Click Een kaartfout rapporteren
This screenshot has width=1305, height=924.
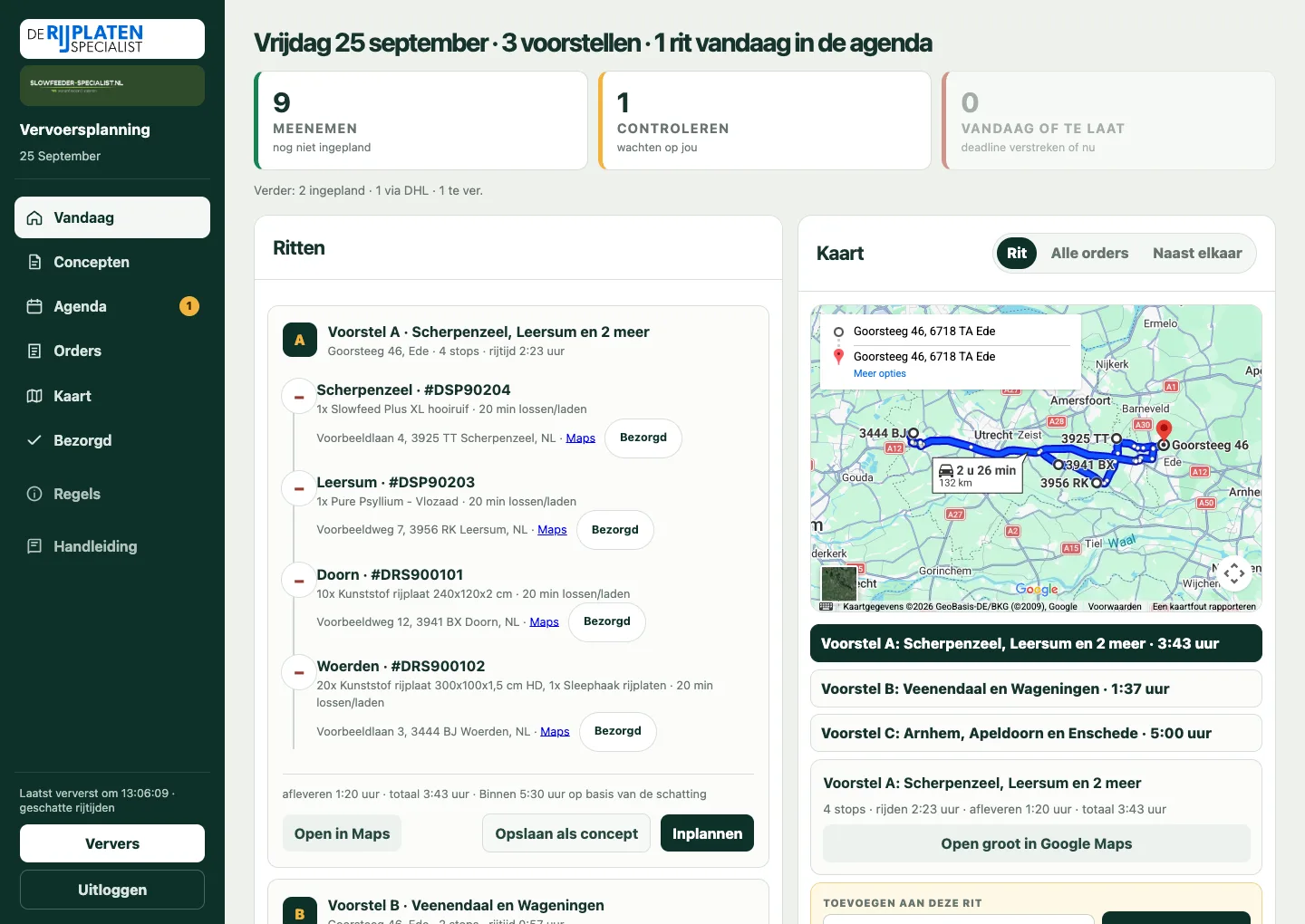1204,607
